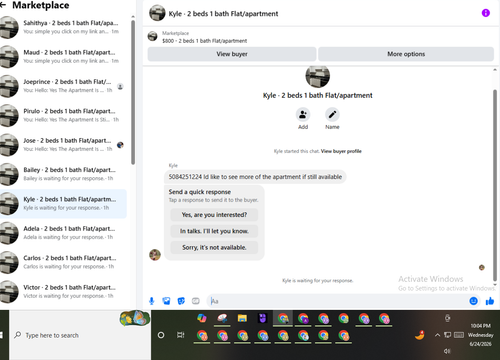
Task: Open the View buyer profile link
Action: (x=341, y=151)
